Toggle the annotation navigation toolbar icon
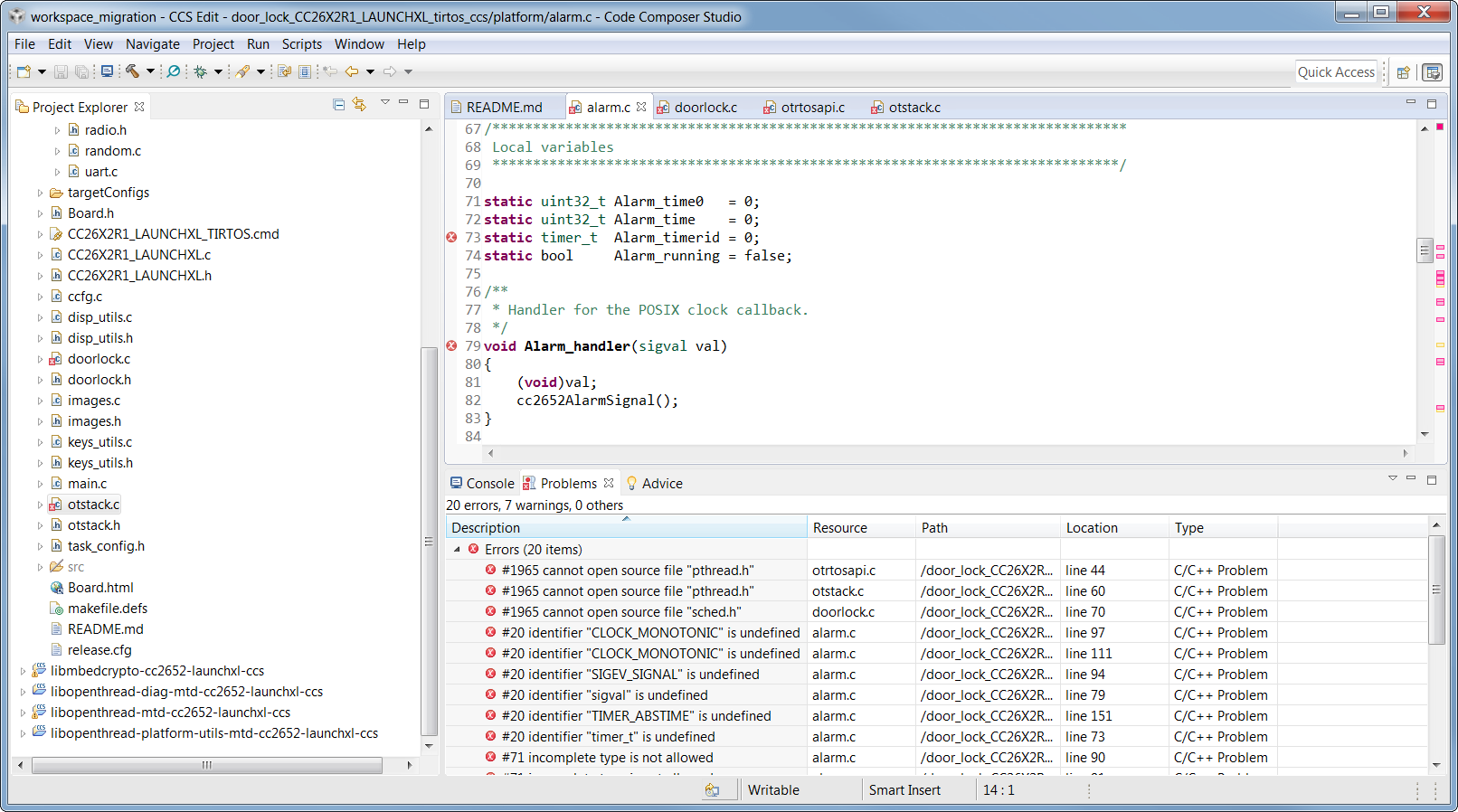The width and height of the screenshot is (1458, 812). [x=284, y=71]
